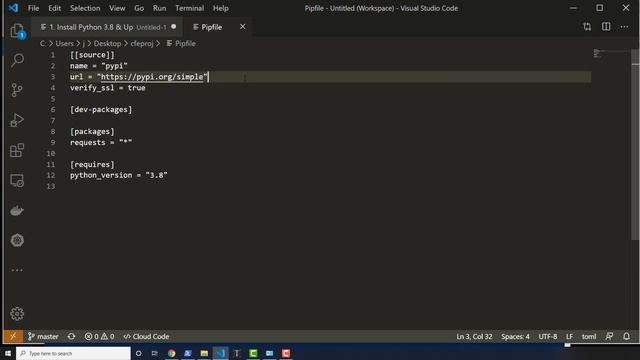Open Task View on taskbar
Image resolution: width=640 pixels, height=360 pixels.
pos(155,353)
